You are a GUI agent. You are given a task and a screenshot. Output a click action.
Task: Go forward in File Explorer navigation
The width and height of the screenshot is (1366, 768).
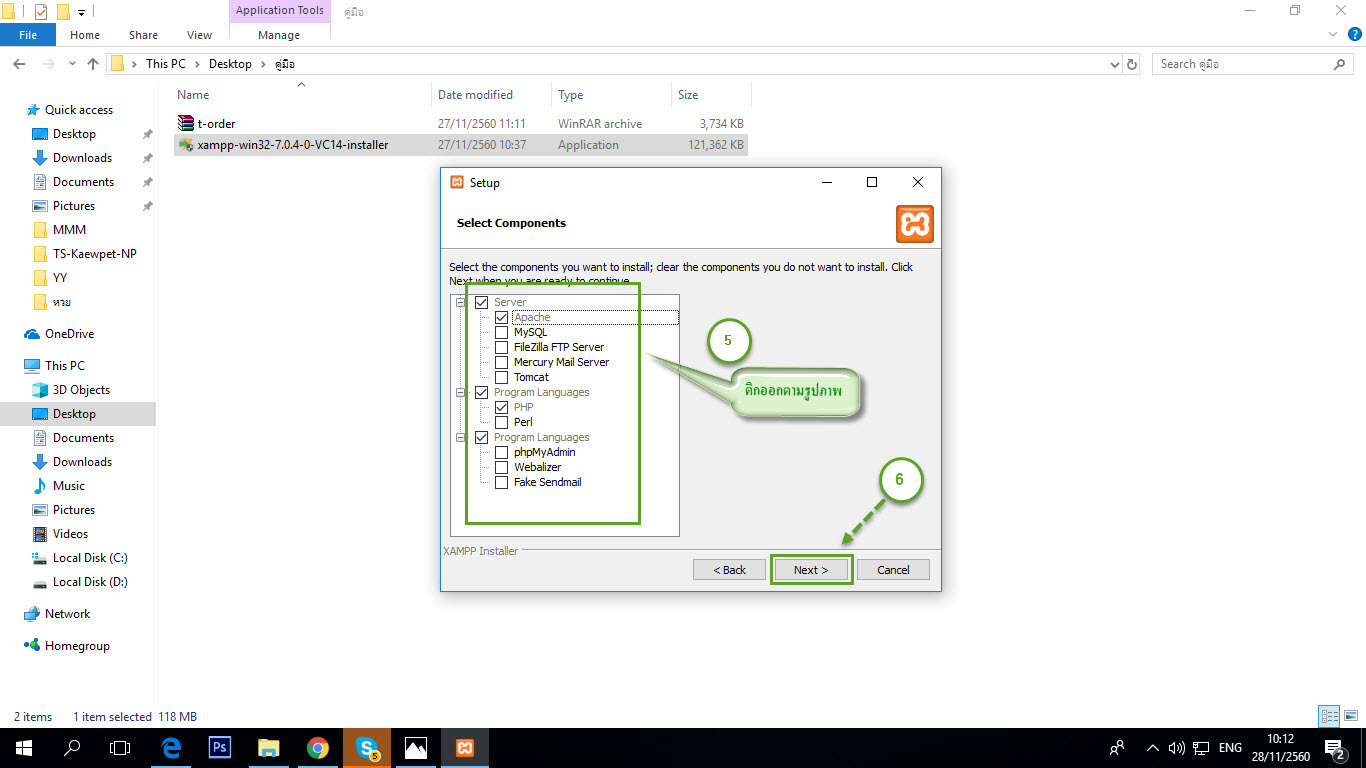click(x=47, y=64)
